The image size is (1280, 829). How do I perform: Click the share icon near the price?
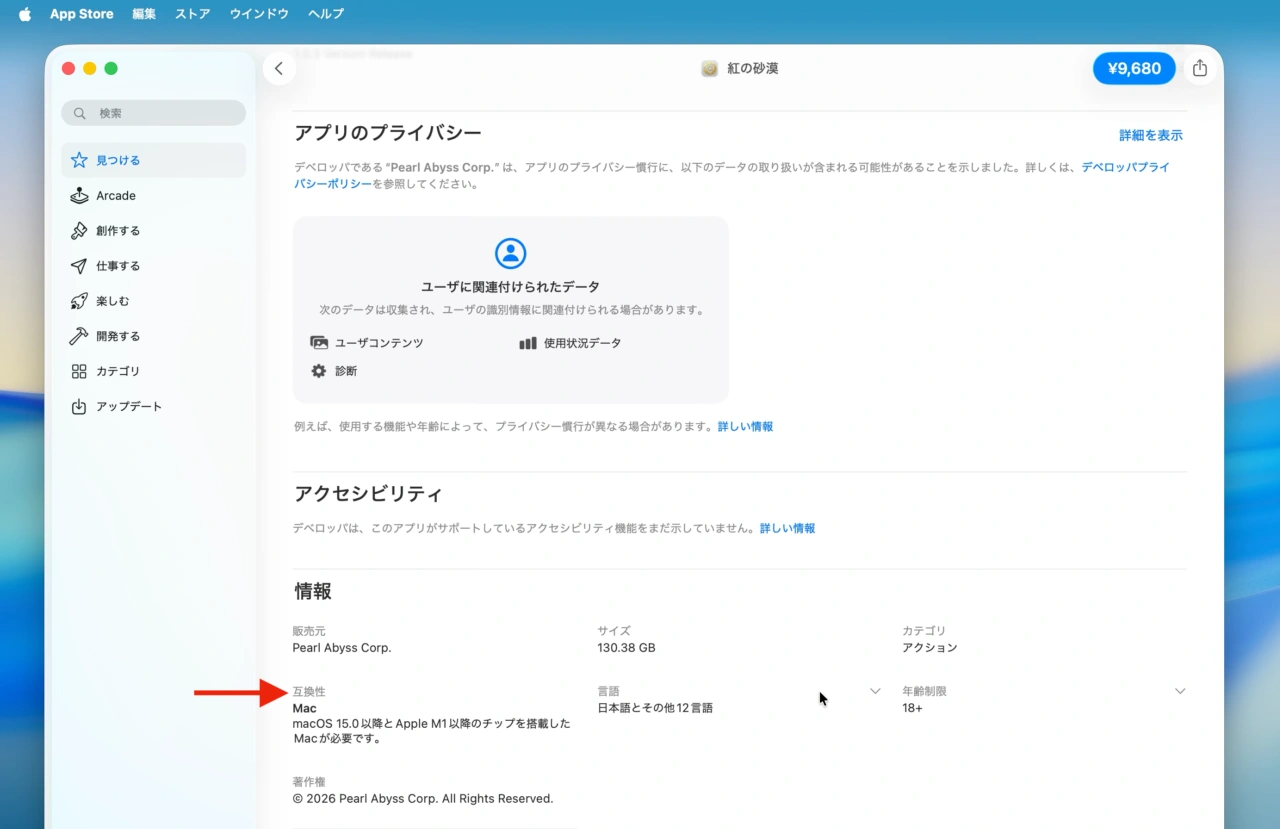tap(1200, 68)
